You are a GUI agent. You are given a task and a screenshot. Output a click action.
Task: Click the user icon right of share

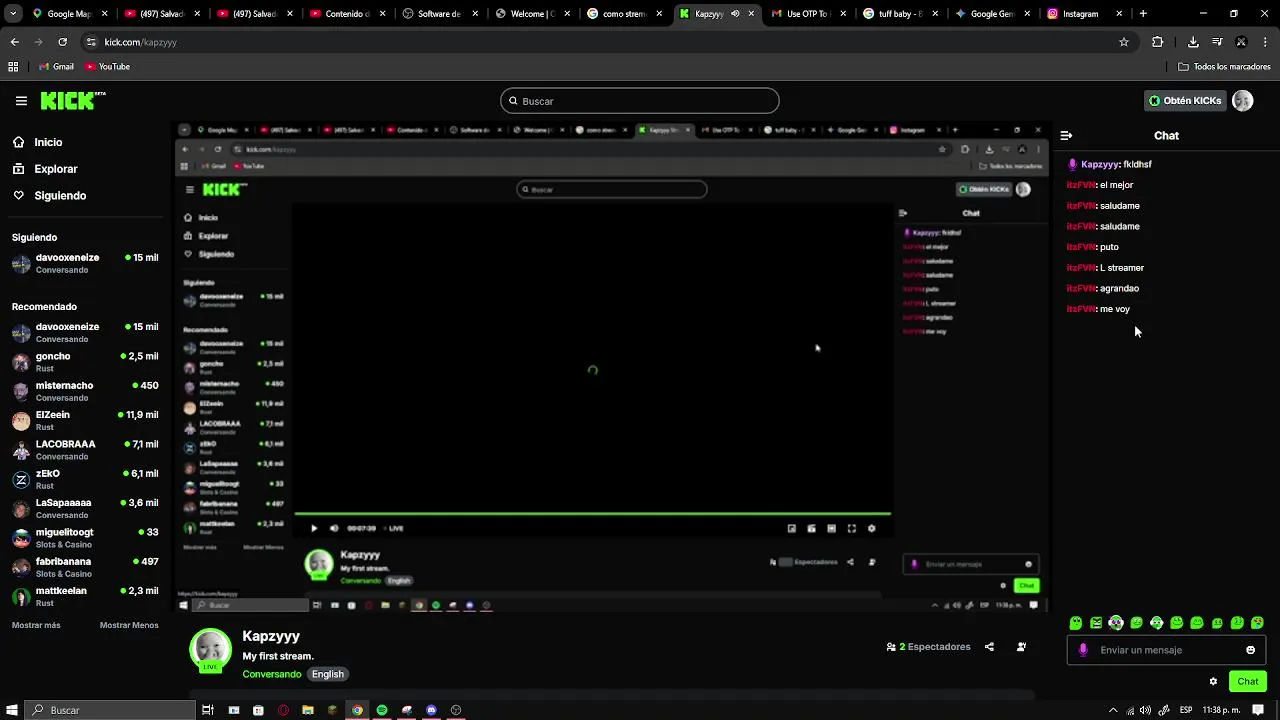1021,647
